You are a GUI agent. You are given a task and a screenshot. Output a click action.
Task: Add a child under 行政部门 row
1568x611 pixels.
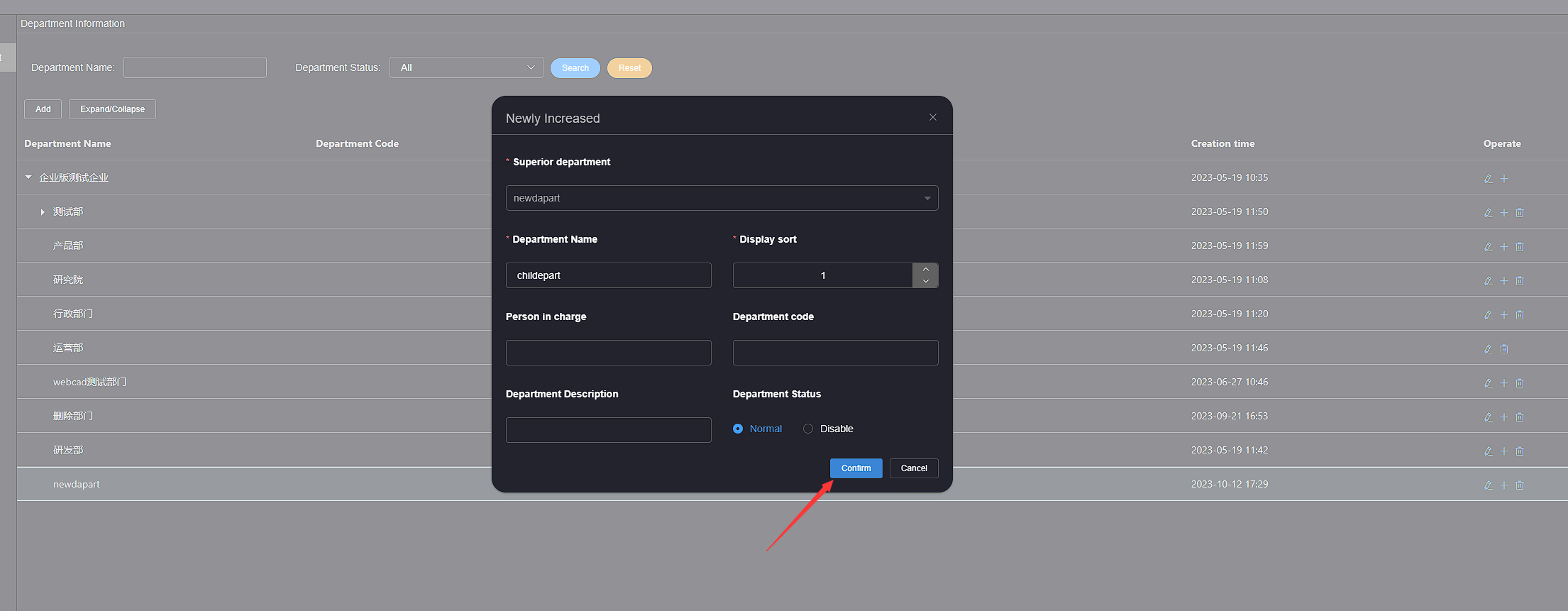tap(1503, 315)
